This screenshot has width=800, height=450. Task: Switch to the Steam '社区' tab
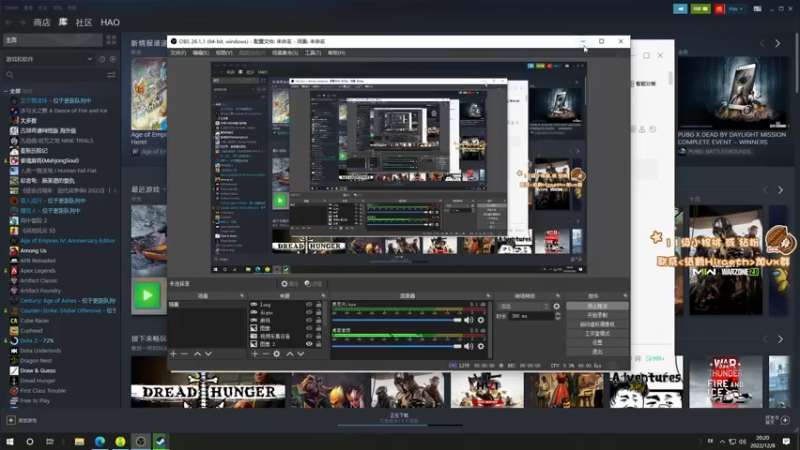84,22
